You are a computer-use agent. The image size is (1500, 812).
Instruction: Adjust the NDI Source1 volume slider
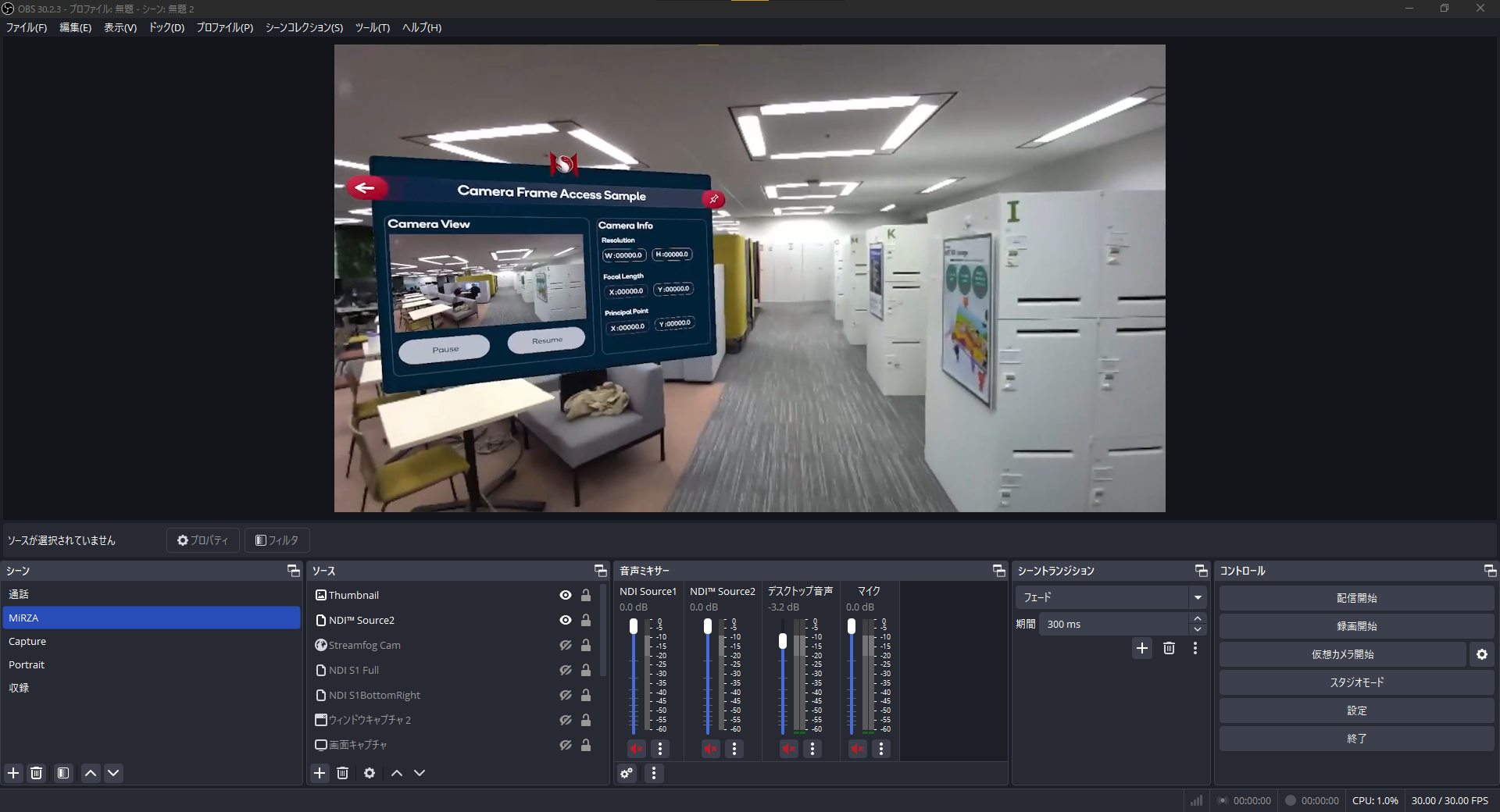pyautogui.click(x=634, y=626)
